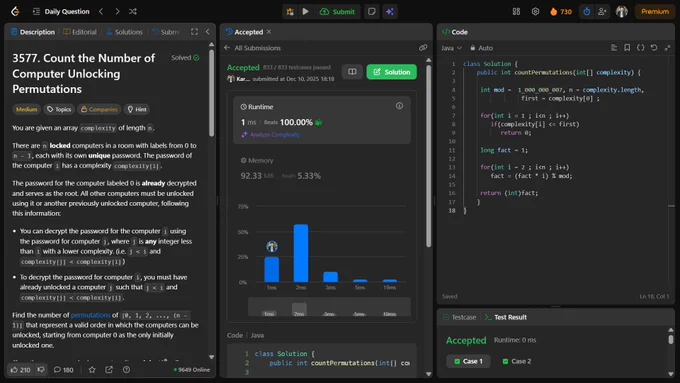Click the debugger icon in top toolbar

point(290,12)
